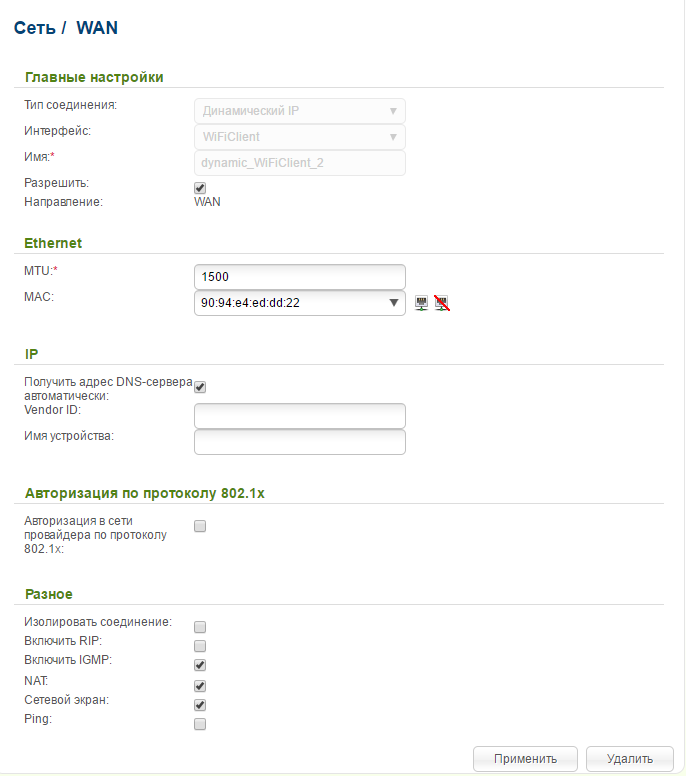Disable automatic DNS server address checkbox
This screenshot has width=686, height=776.
[x=200, y=387]
